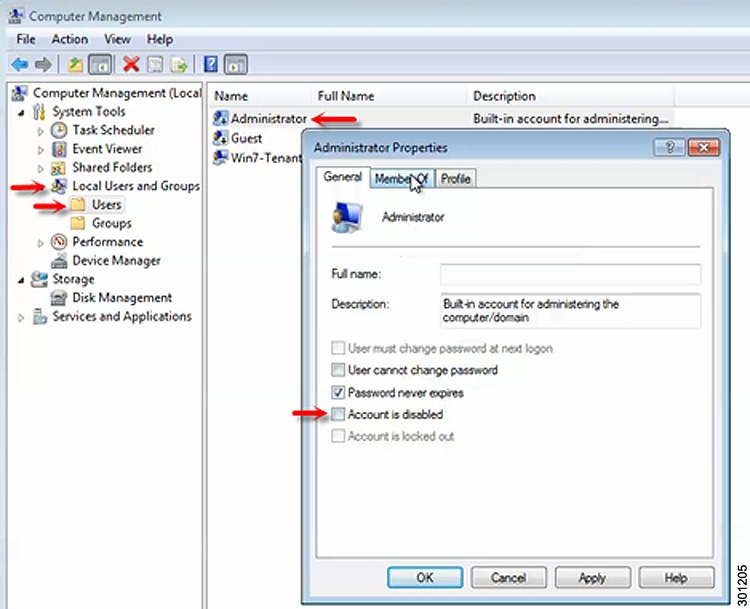Close the Administrator Properties dialog

[704, 147]
